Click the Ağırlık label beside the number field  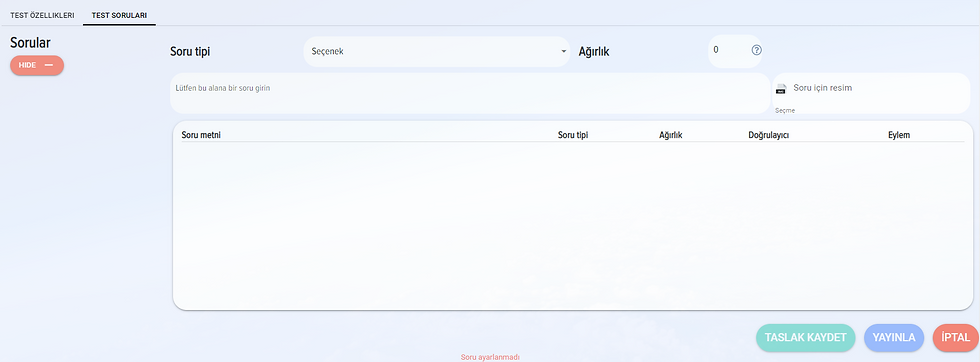tap(594, 52)
